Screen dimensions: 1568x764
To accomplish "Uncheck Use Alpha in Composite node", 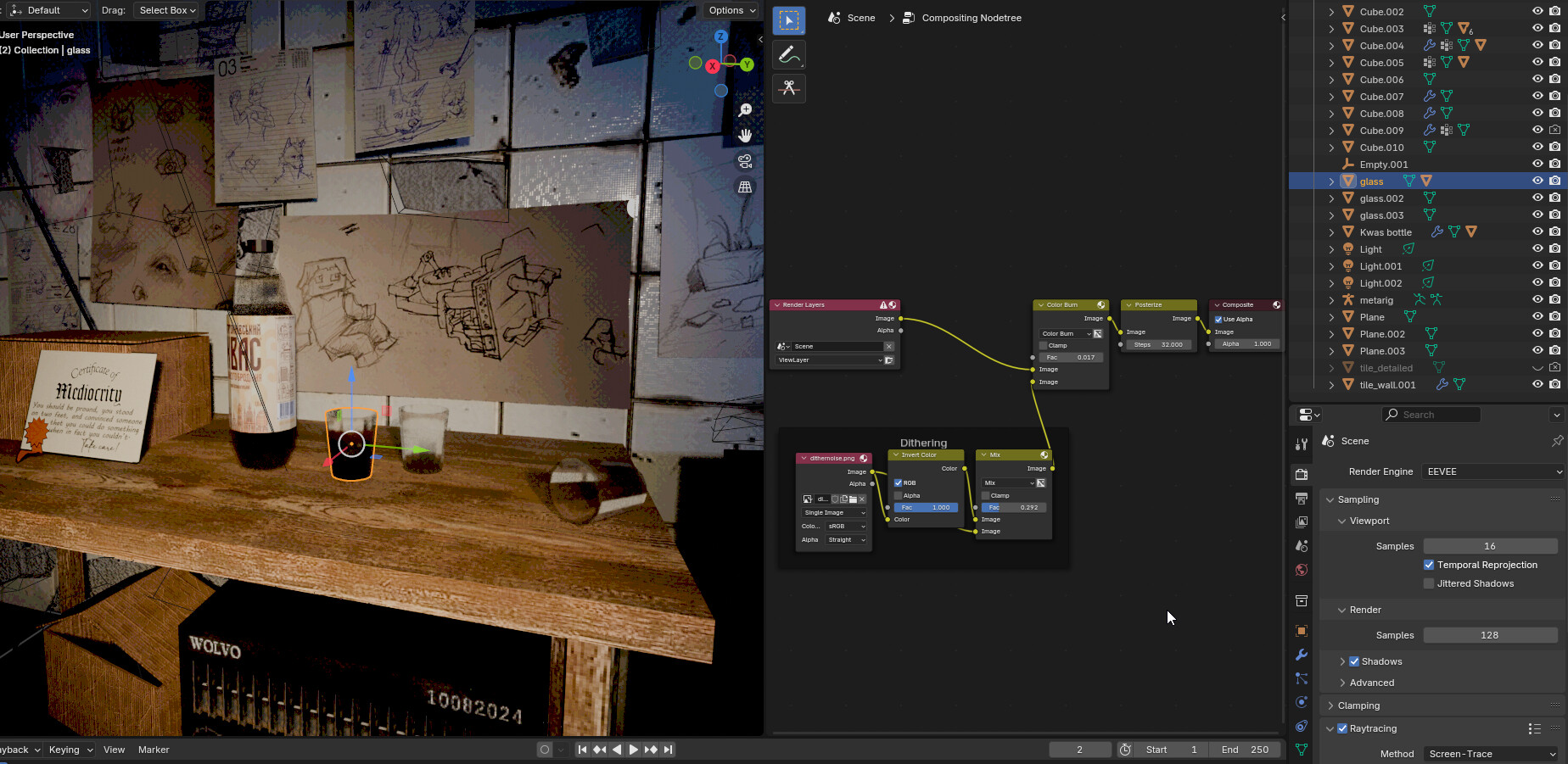I will coord(1218,320).
